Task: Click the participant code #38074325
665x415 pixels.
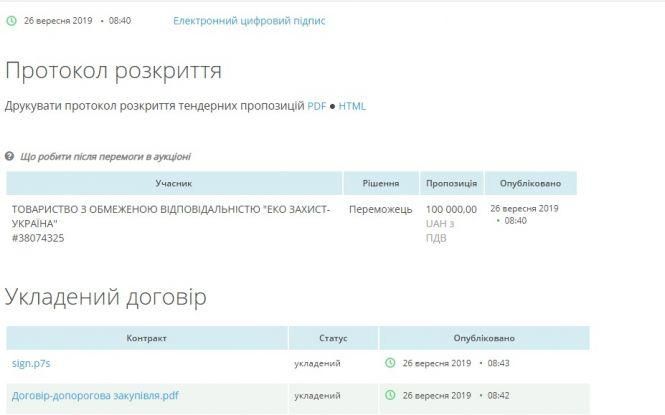Action: pyautogui.click(x=38, y=238)
